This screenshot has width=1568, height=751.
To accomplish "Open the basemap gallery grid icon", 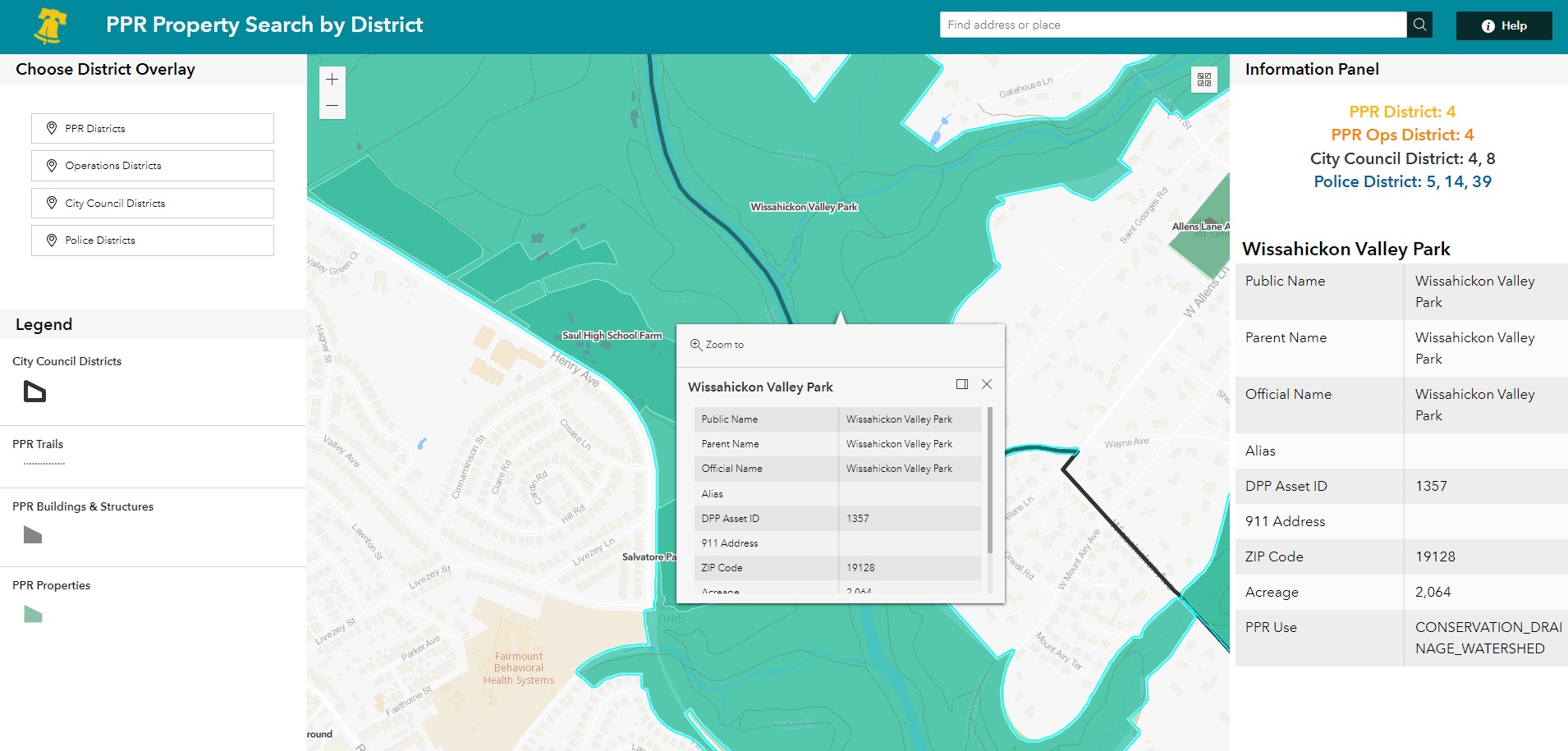I will pos(1204,80).
